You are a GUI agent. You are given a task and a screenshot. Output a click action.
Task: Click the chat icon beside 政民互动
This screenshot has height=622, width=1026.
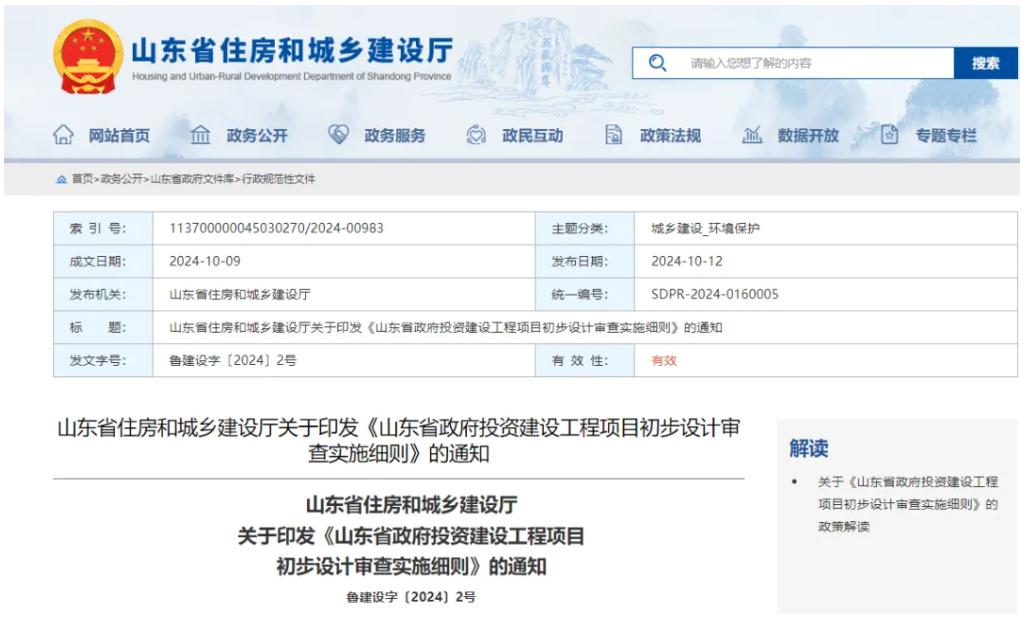pos(477,135)
